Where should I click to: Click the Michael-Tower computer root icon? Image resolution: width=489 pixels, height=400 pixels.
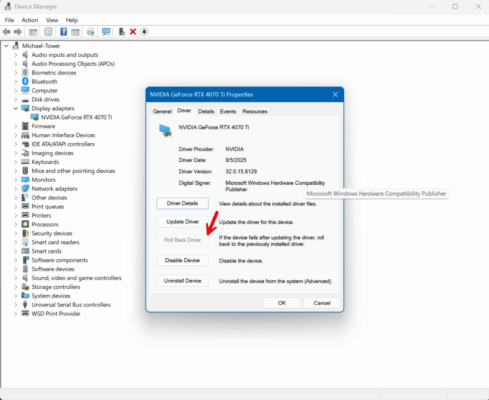pos(16,46)
